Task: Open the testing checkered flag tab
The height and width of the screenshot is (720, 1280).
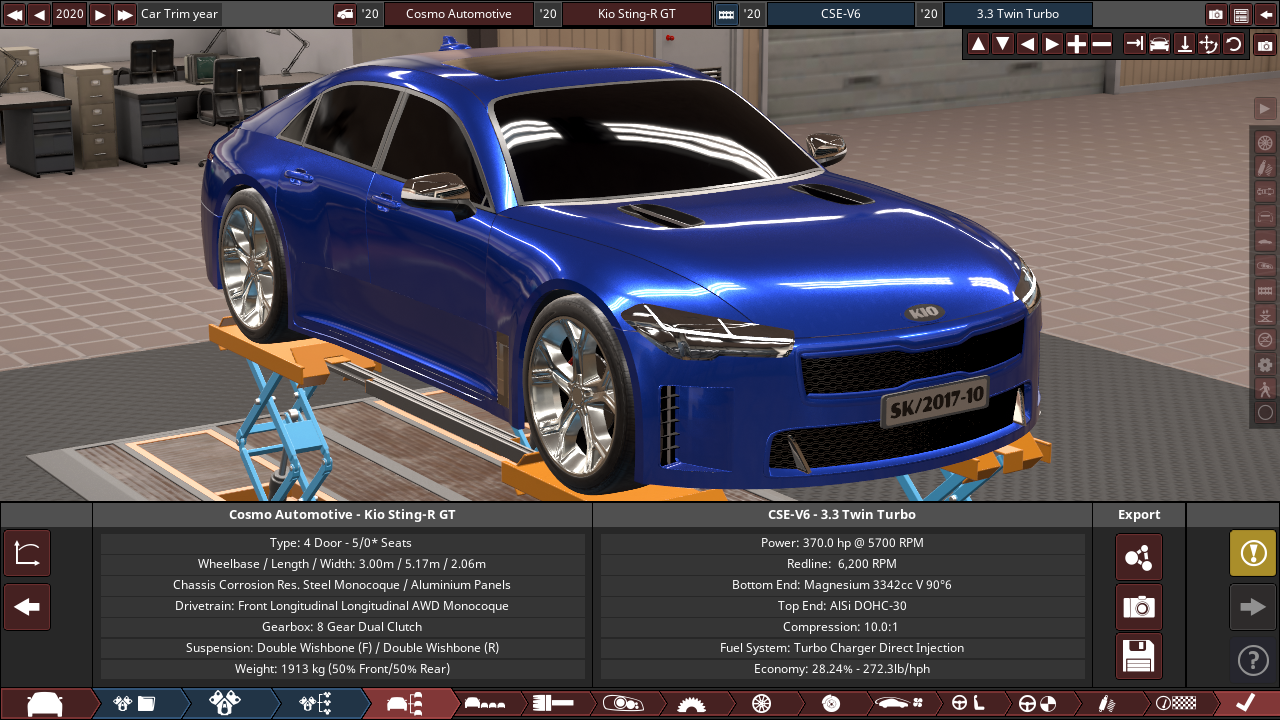Action: [x=1175, y=704]
